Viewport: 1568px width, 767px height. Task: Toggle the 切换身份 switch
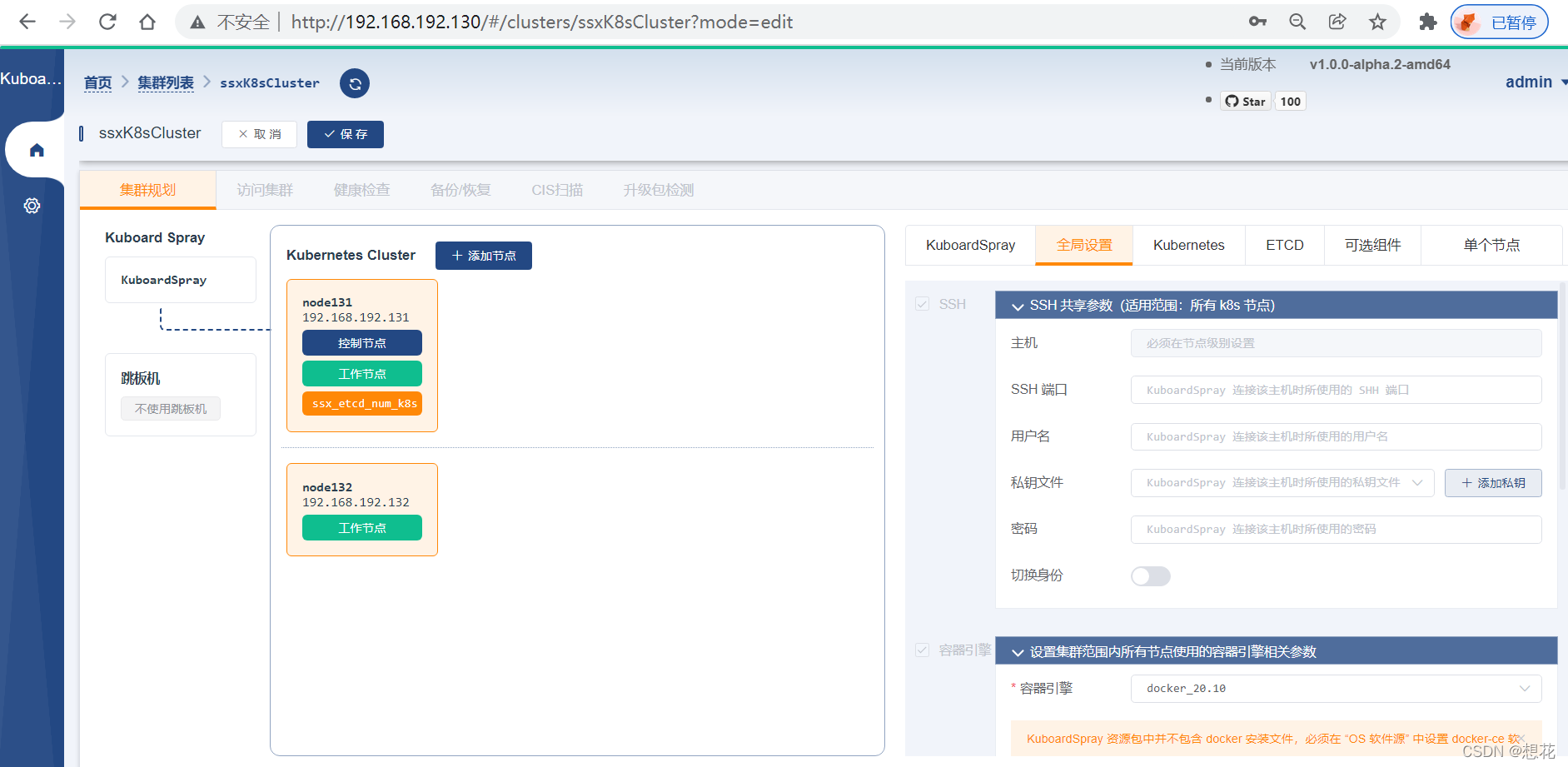click(x=1151, y=576)
